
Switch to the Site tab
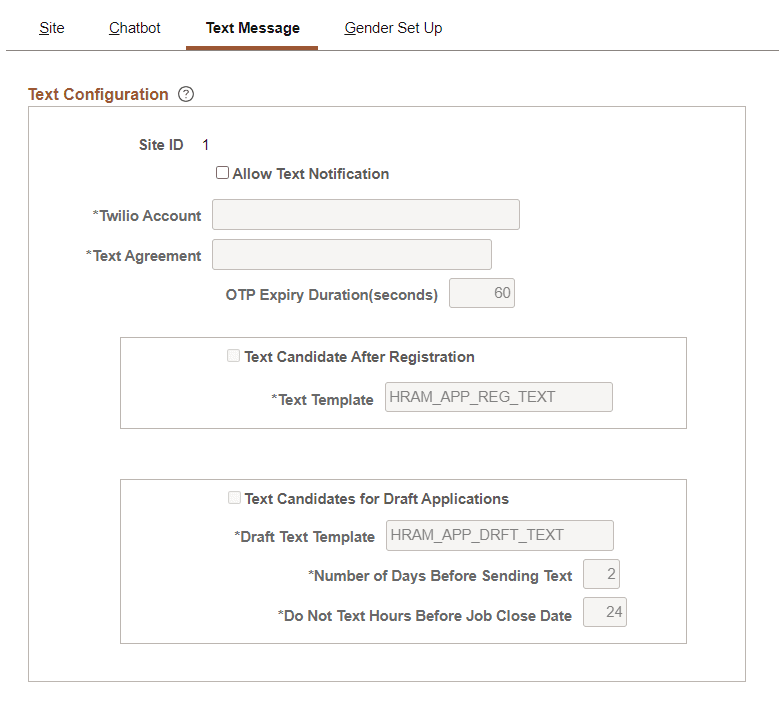tap(52, 28)
